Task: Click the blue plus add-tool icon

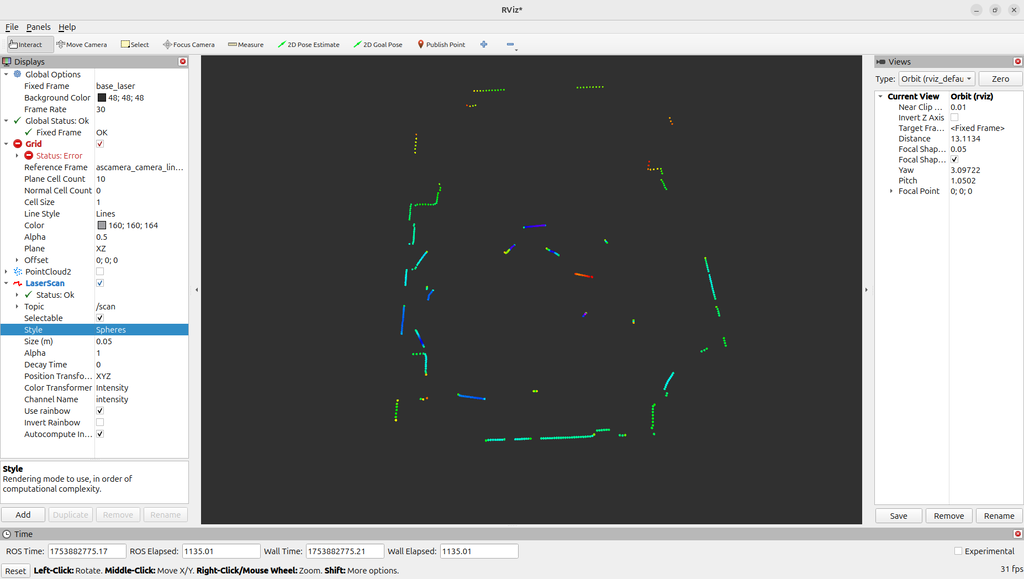Action: click(484, 44)
